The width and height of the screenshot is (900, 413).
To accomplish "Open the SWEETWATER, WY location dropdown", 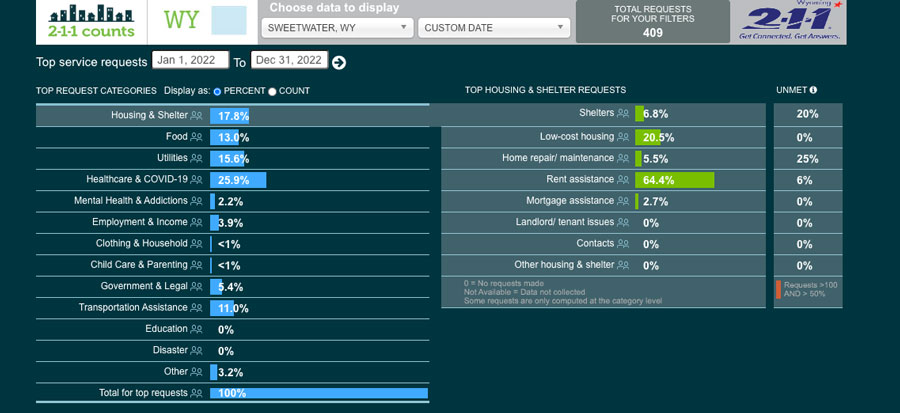I will click(335, 28).
